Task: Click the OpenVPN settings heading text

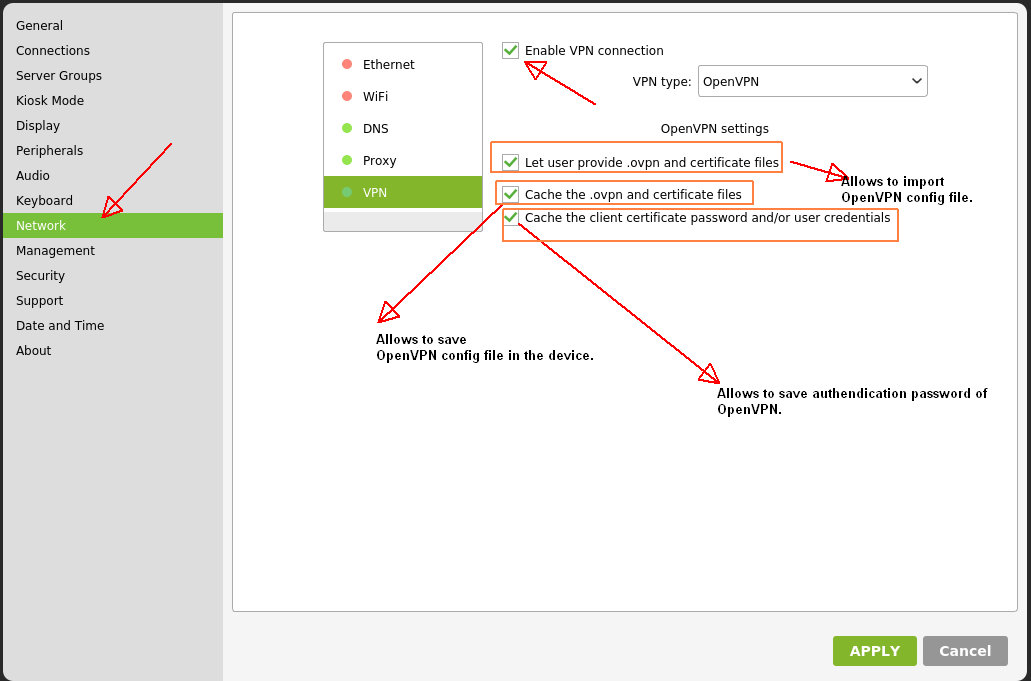Action: [x=715, y=129]
